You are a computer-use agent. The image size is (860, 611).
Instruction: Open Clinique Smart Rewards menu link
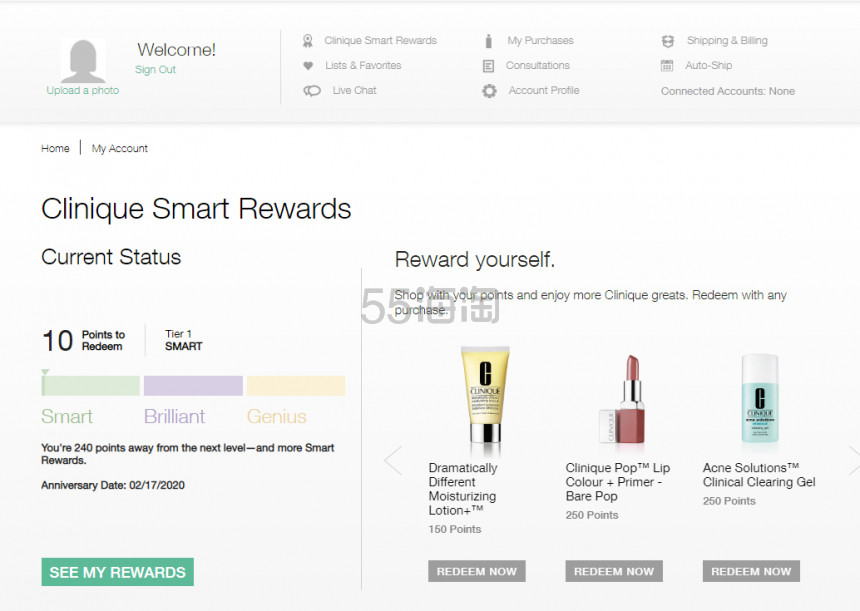pos(380,41)
